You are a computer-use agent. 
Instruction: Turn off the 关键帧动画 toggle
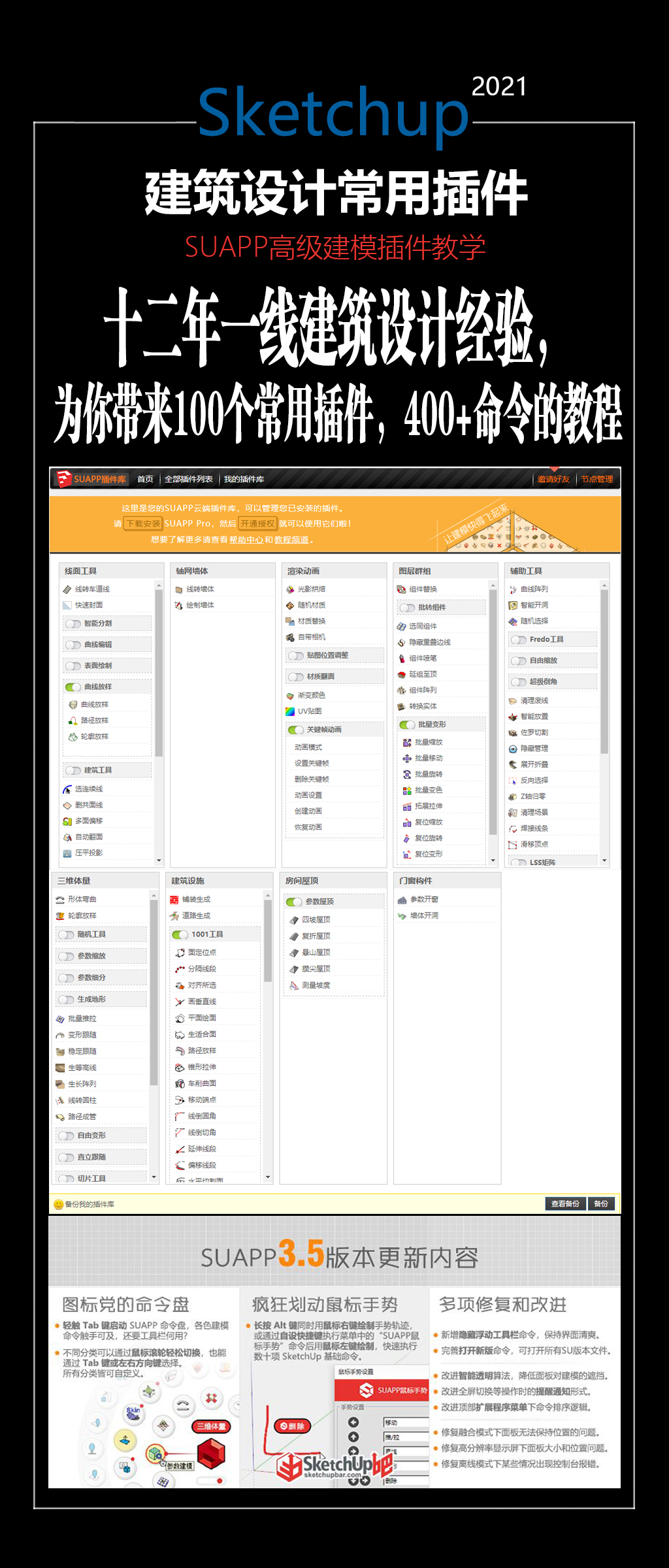click(296, 730)
